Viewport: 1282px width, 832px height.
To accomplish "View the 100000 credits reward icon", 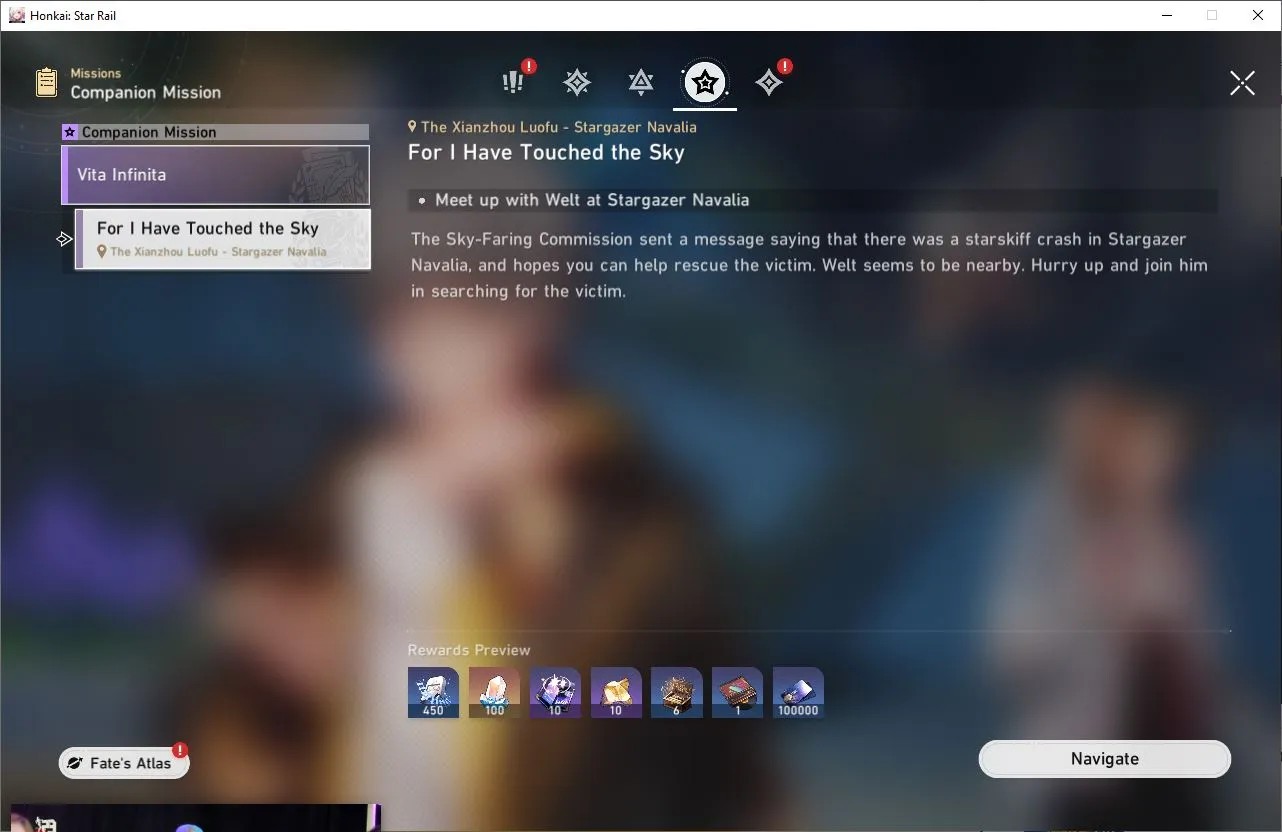I will point(798,693).
